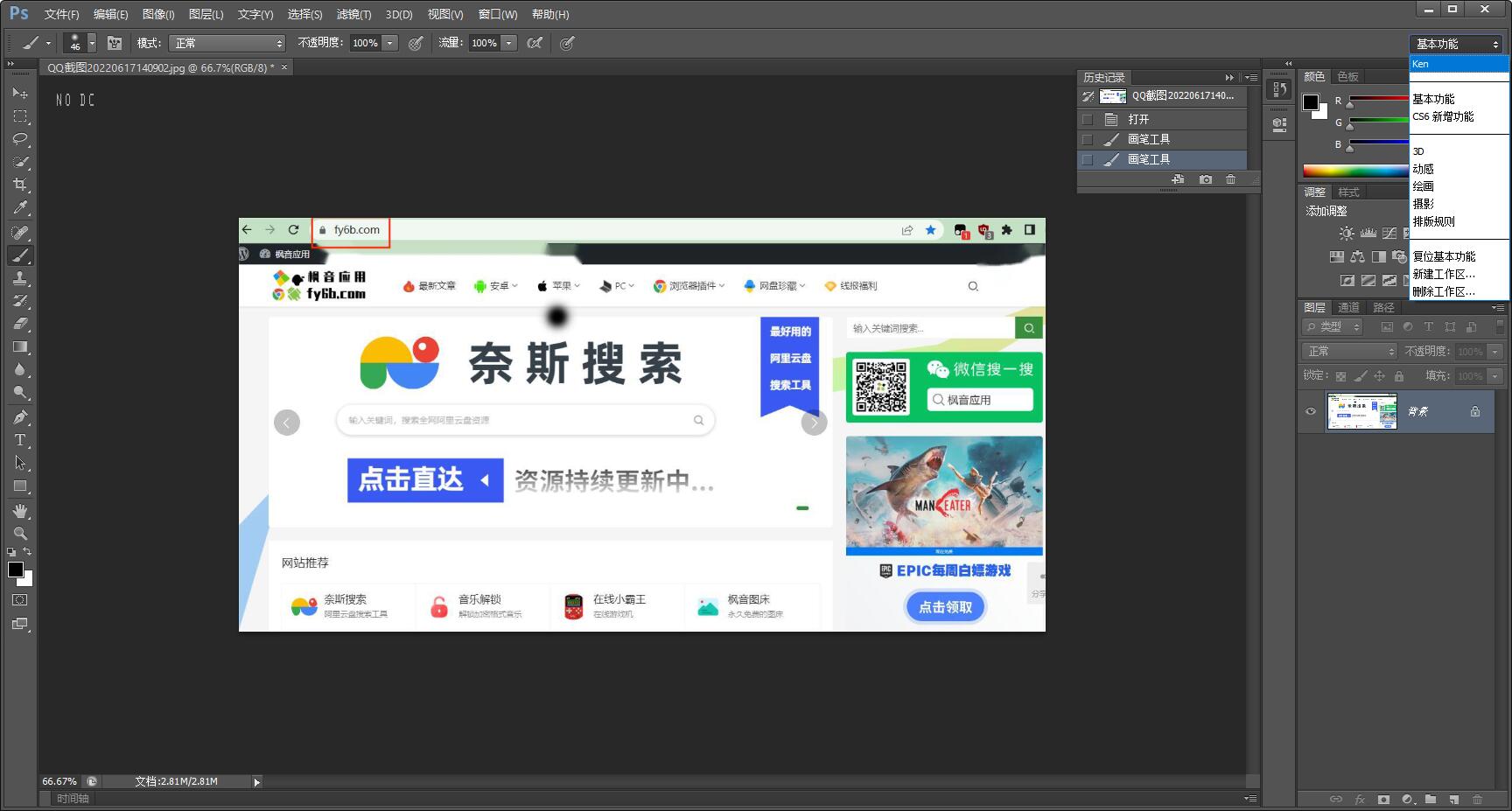Select the Zoom tool
This screenshot has height=811, width=1512.
coord(20,534)
